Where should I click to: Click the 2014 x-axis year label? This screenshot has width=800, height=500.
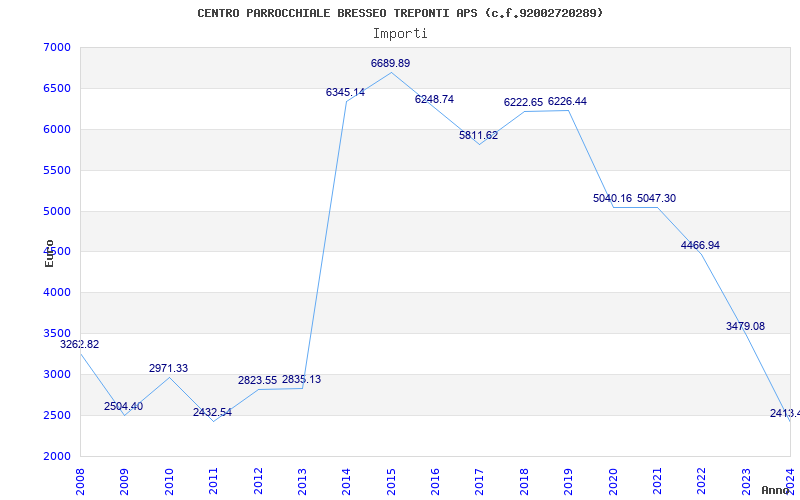click(x=346, y=482)
